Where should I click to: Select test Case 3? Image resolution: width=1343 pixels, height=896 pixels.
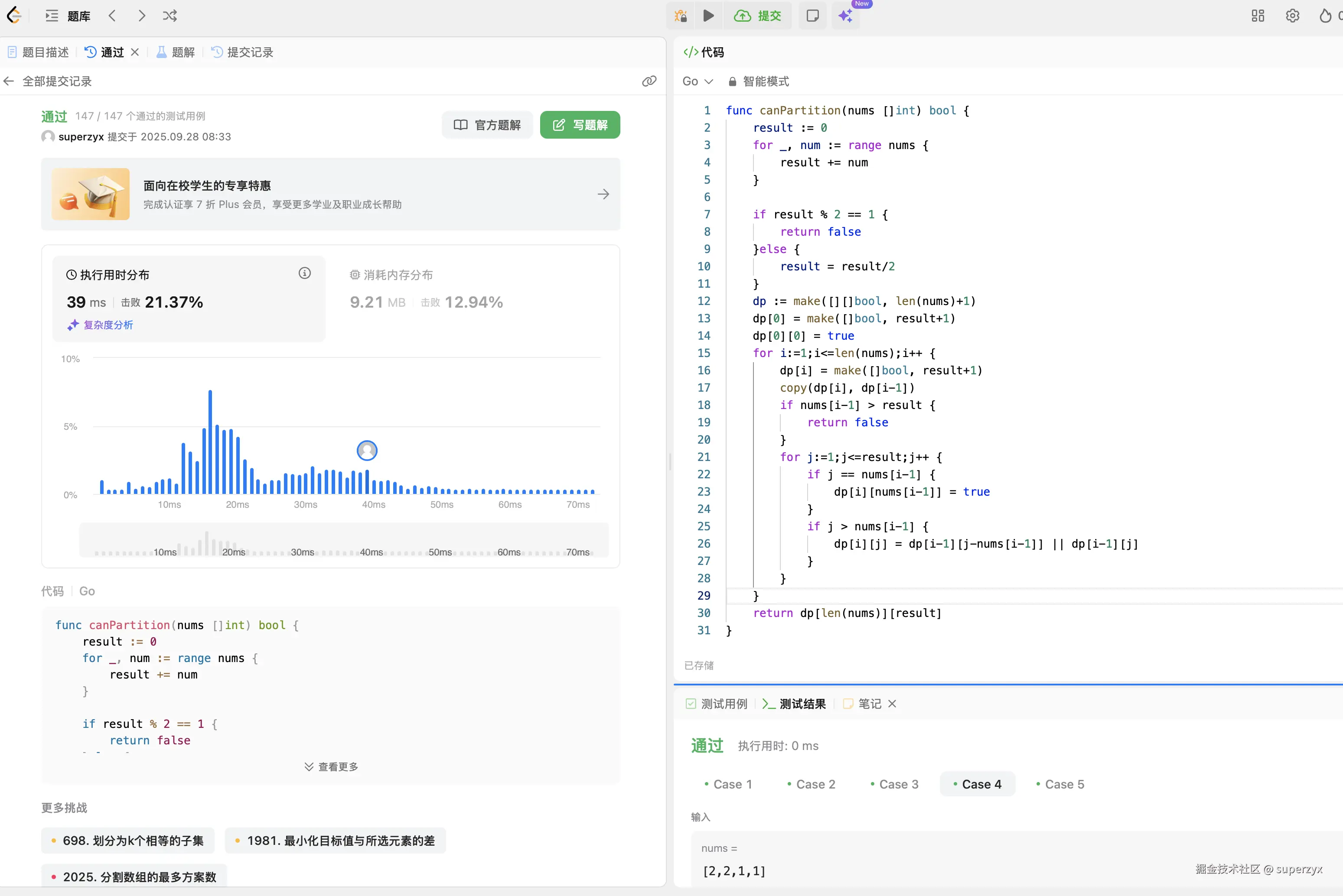[893, 784]
